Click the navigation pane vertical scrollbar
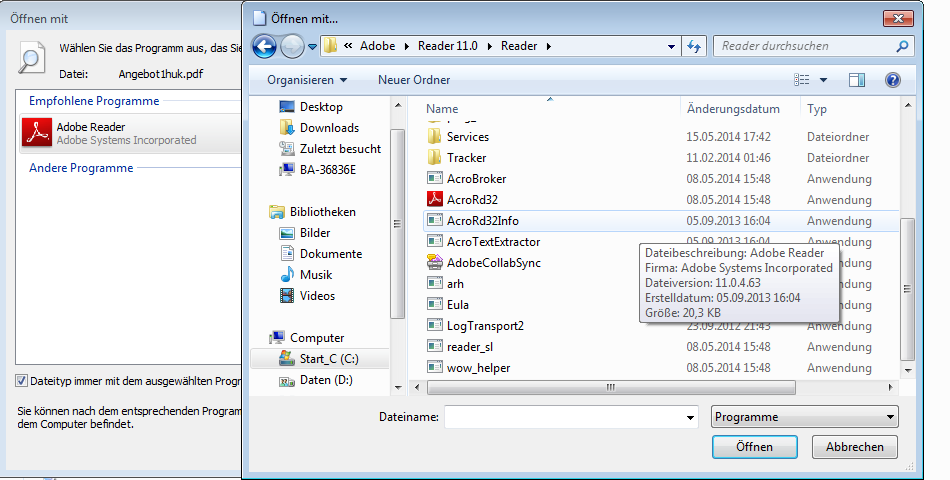Viewport: 950px width, 480px height. tap(397, 224)
